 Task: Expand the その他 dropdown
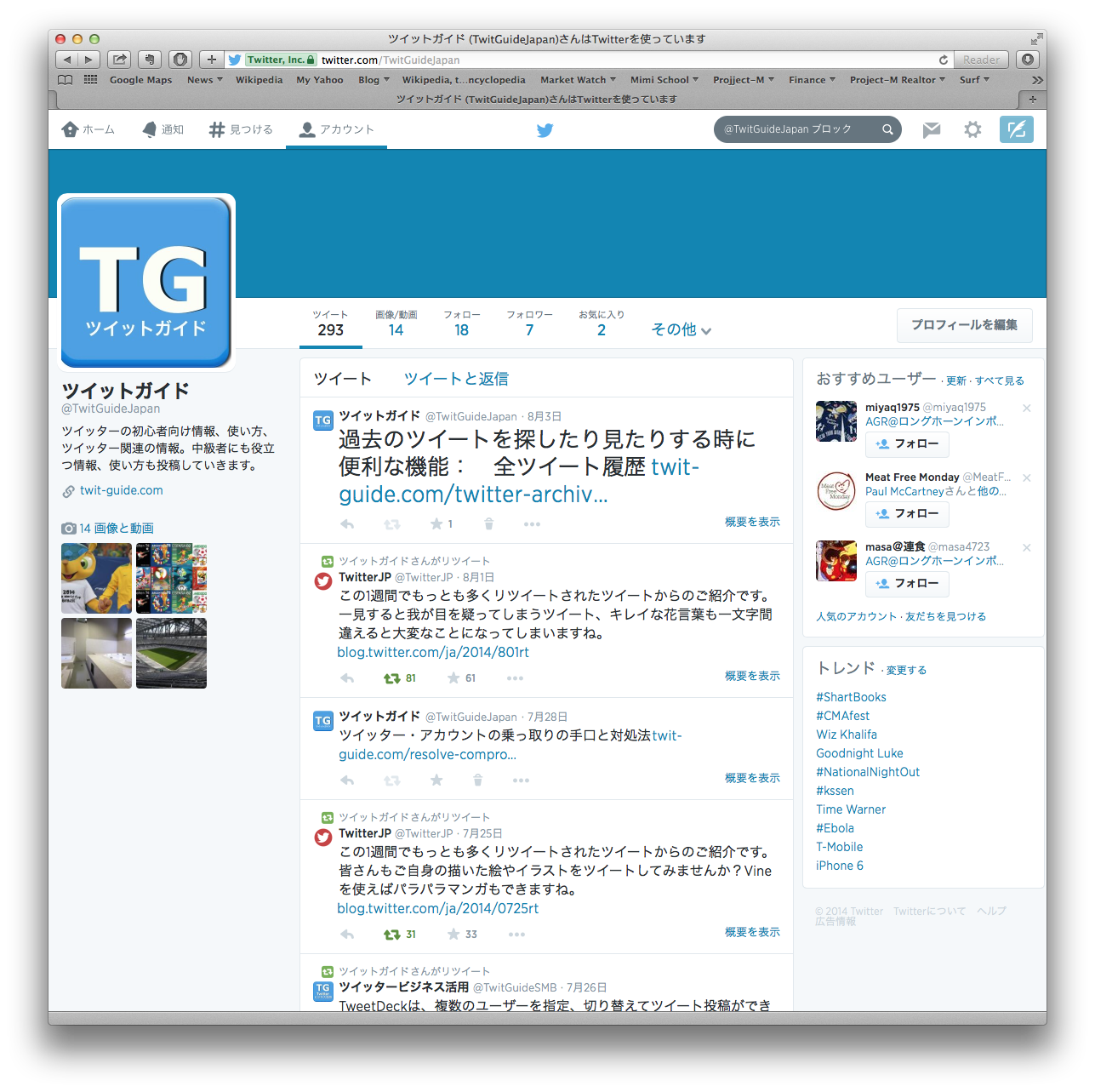[682, 329]
